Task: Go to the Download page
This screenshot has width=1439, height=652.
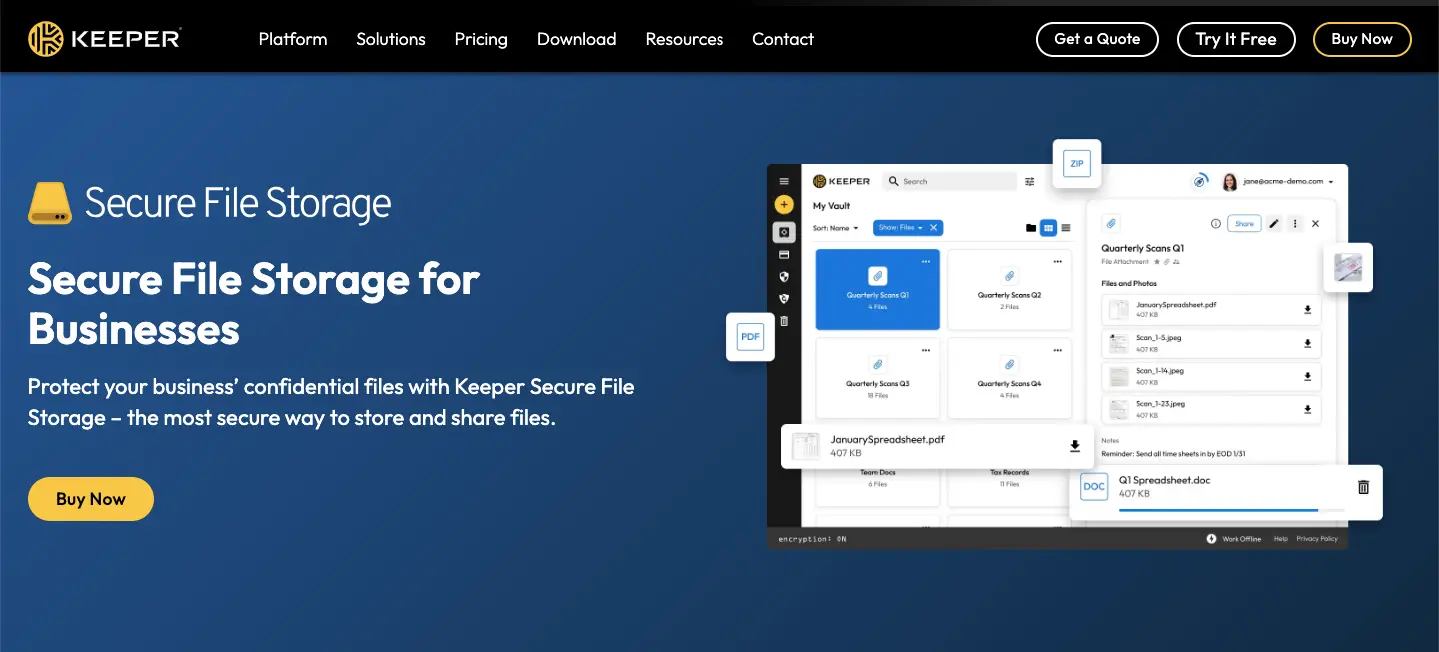Action: tap(577, 39)
